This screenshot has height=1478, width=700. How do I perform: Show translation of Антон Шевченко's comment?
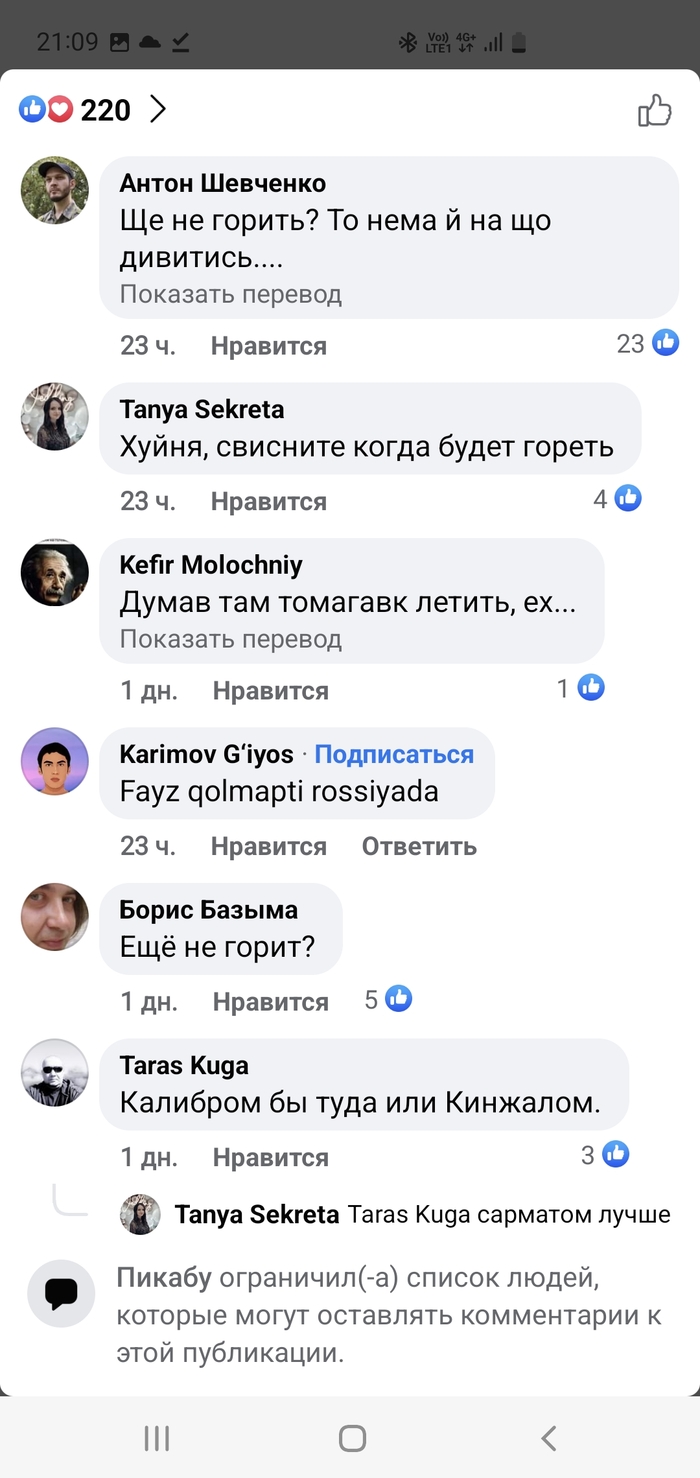(231, 294)
